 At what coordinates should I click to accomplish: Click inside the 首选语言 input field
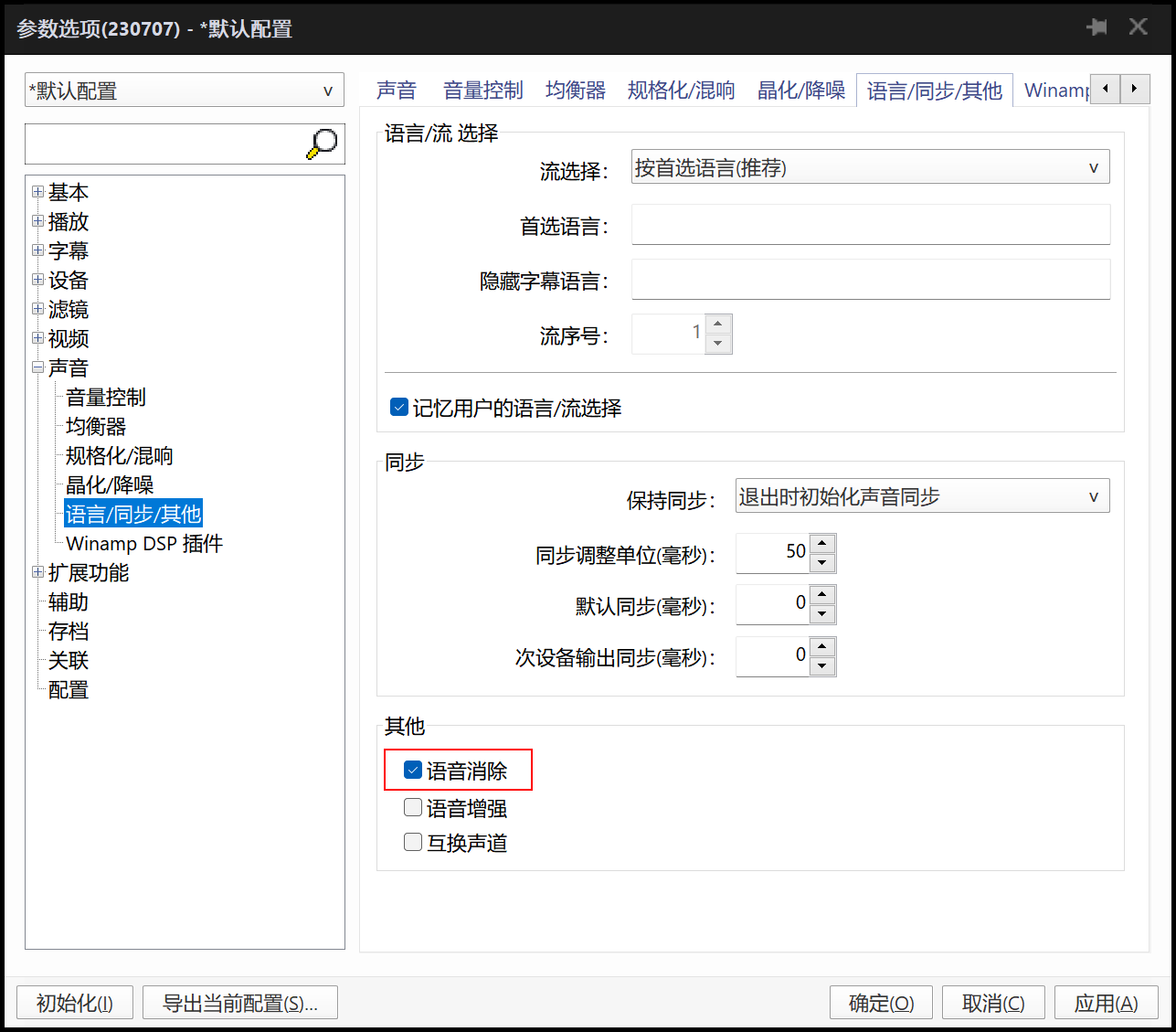pyautogui.click(x=868, y=224)
